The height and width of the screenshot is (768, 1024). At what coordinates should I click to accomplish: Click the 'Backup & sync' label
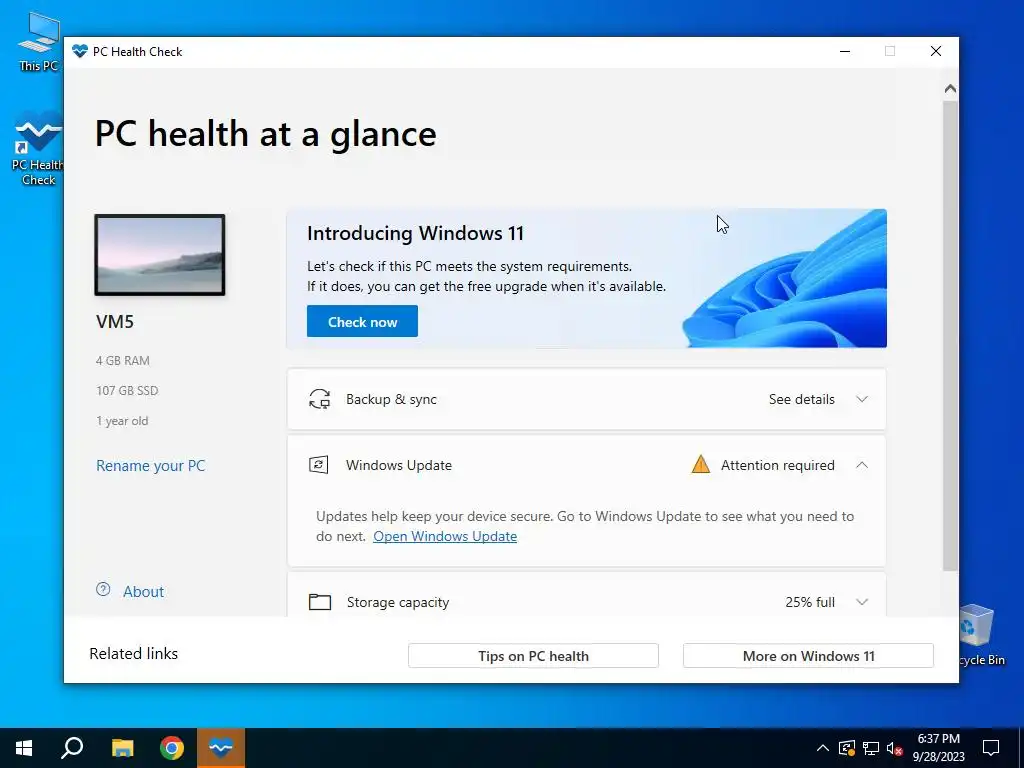[391, 399]
